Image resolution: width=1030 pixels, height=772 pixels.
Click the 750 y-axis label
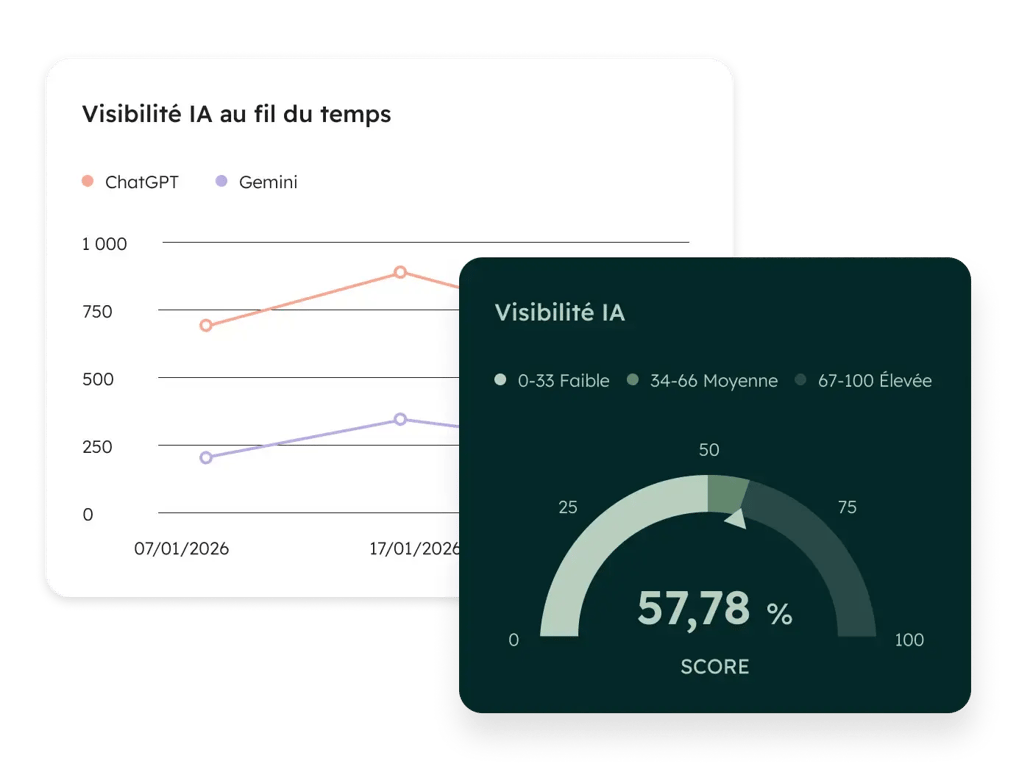pos(97,311)
